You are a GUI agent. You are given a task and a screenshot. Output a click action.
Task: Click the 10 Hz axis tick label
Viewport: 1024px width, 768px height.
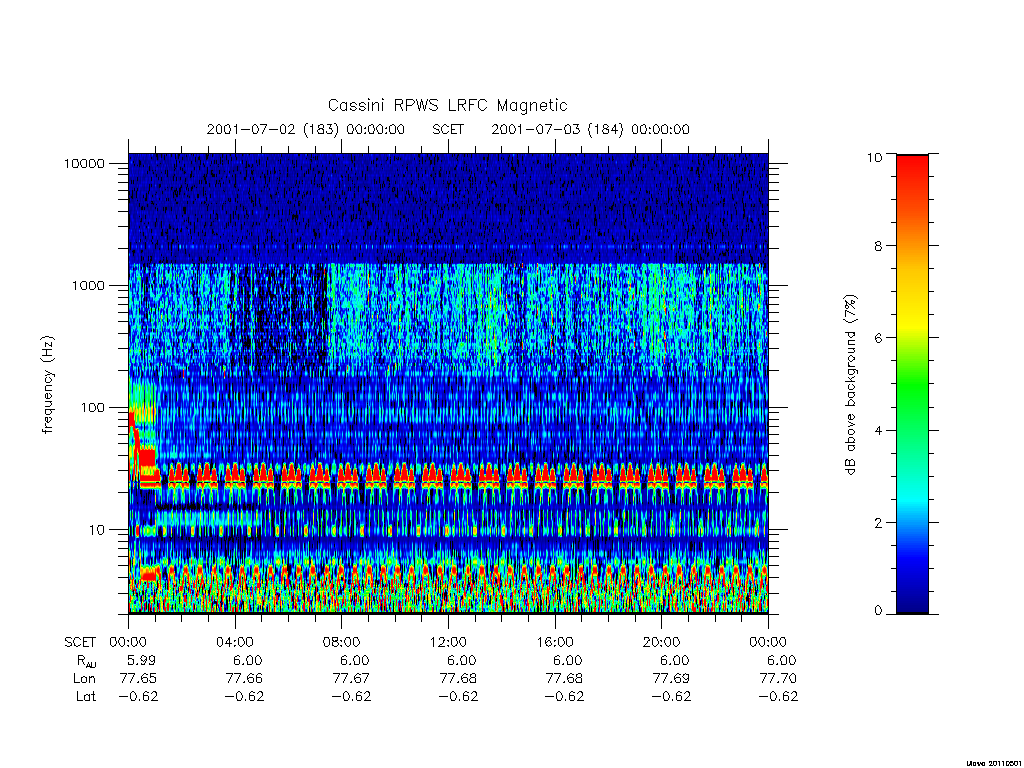tap(97, 530)
